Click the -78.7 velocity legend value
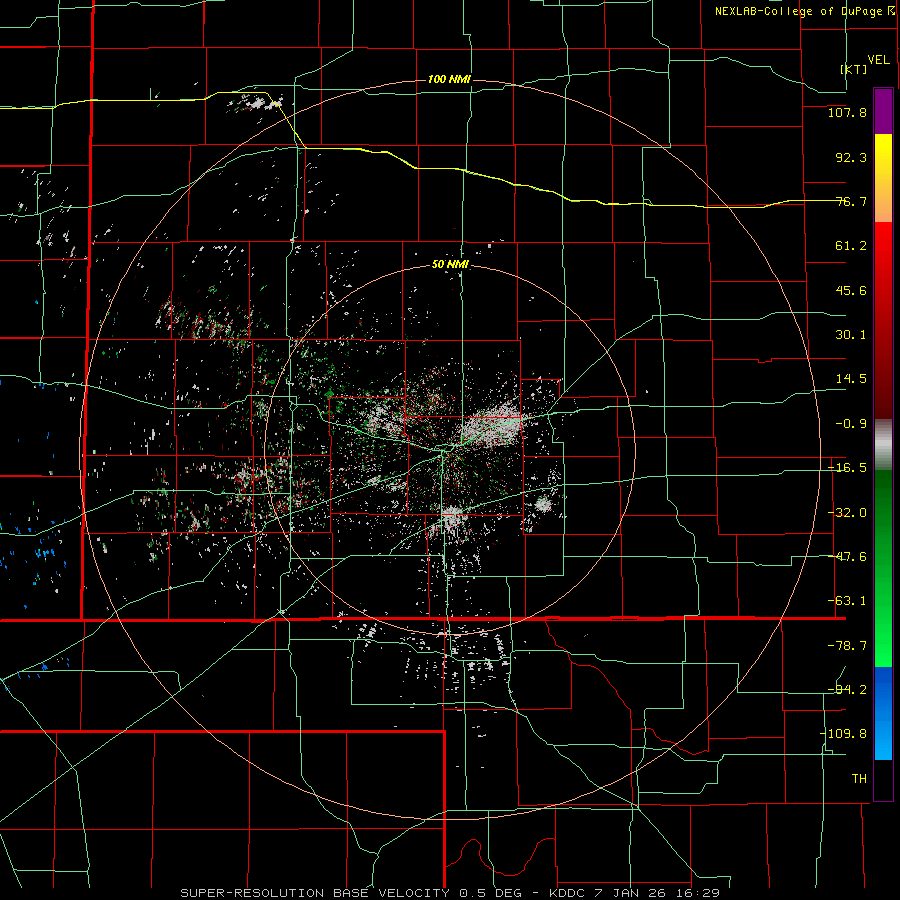900x900 pixels. coord(847,646)
